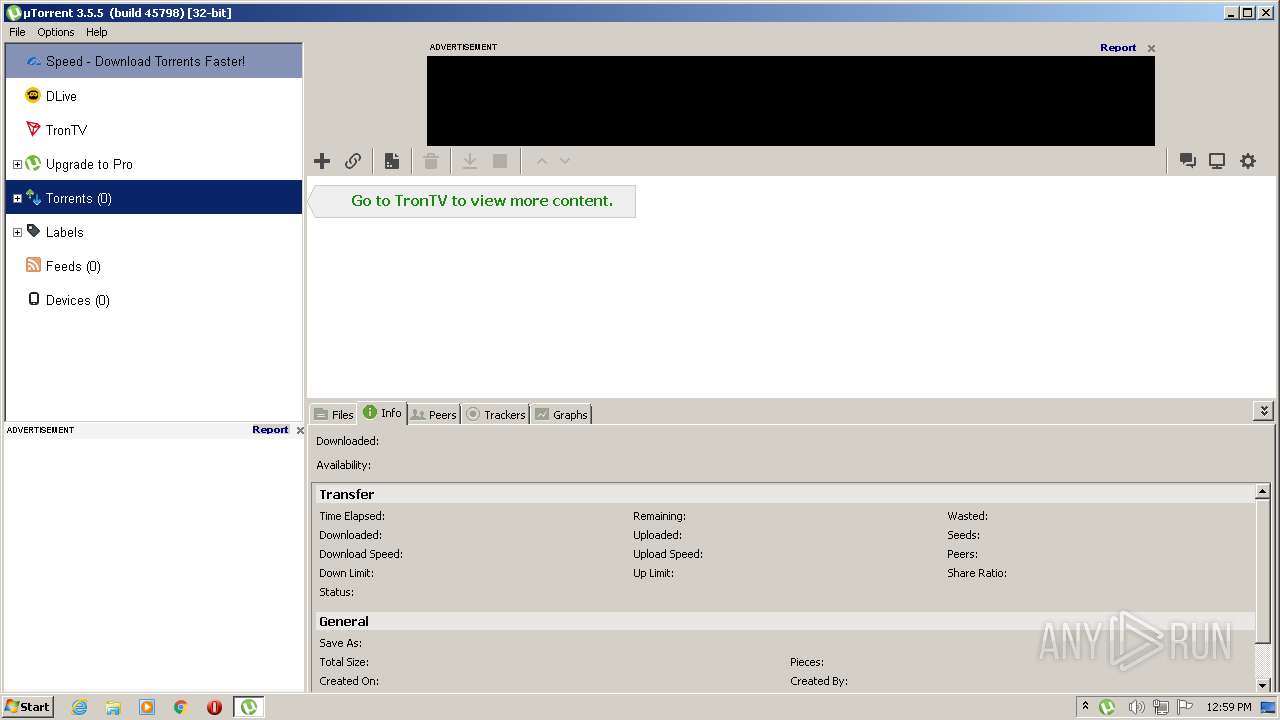Open Preferences gear icon
The height and width of the screenshot is (720, 1280).
(x=1248, y=161)
